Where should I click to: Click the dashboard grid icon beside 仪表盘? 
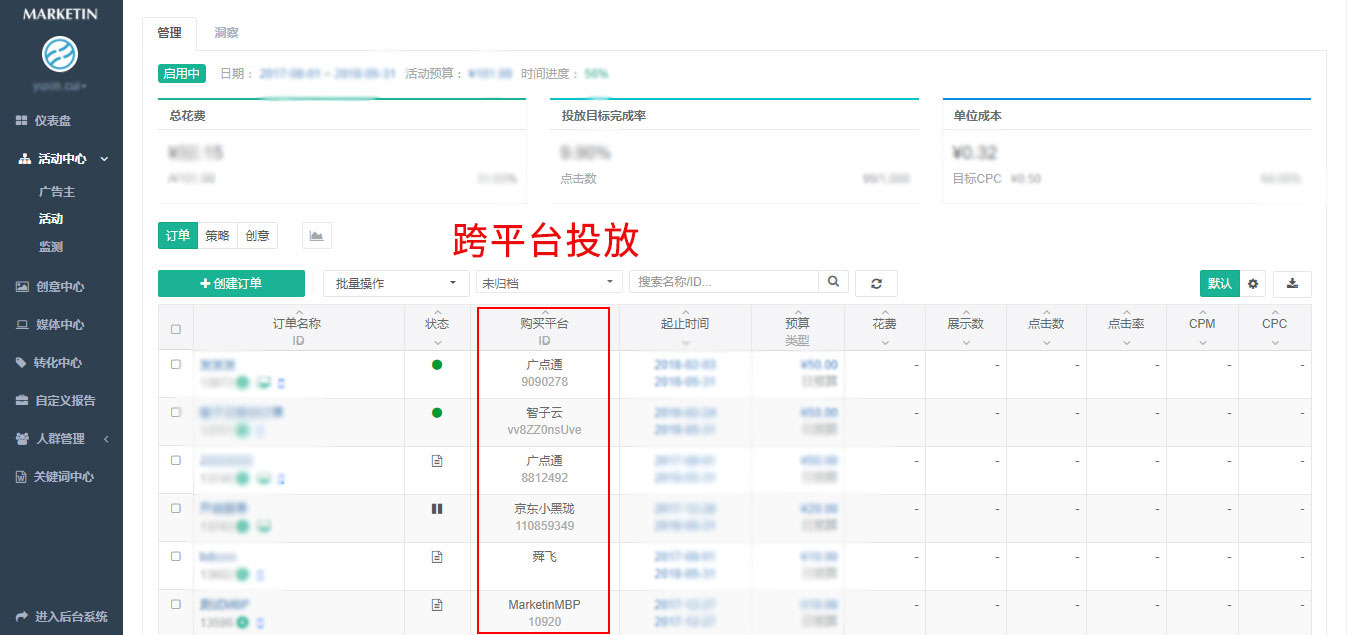tap(21, 121)
